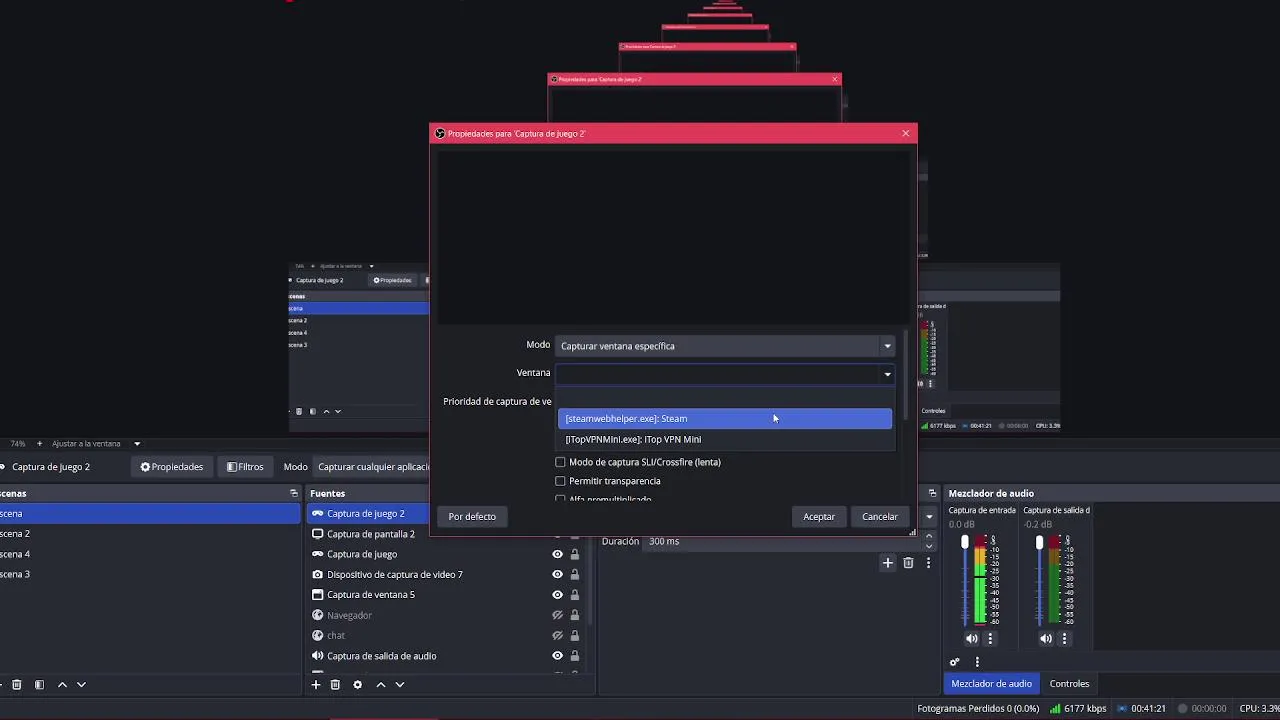Select scene 4 in scenes list
The width and height of the screenshot is (1280, 720).
pyautogui.click(x=150, y=554)
